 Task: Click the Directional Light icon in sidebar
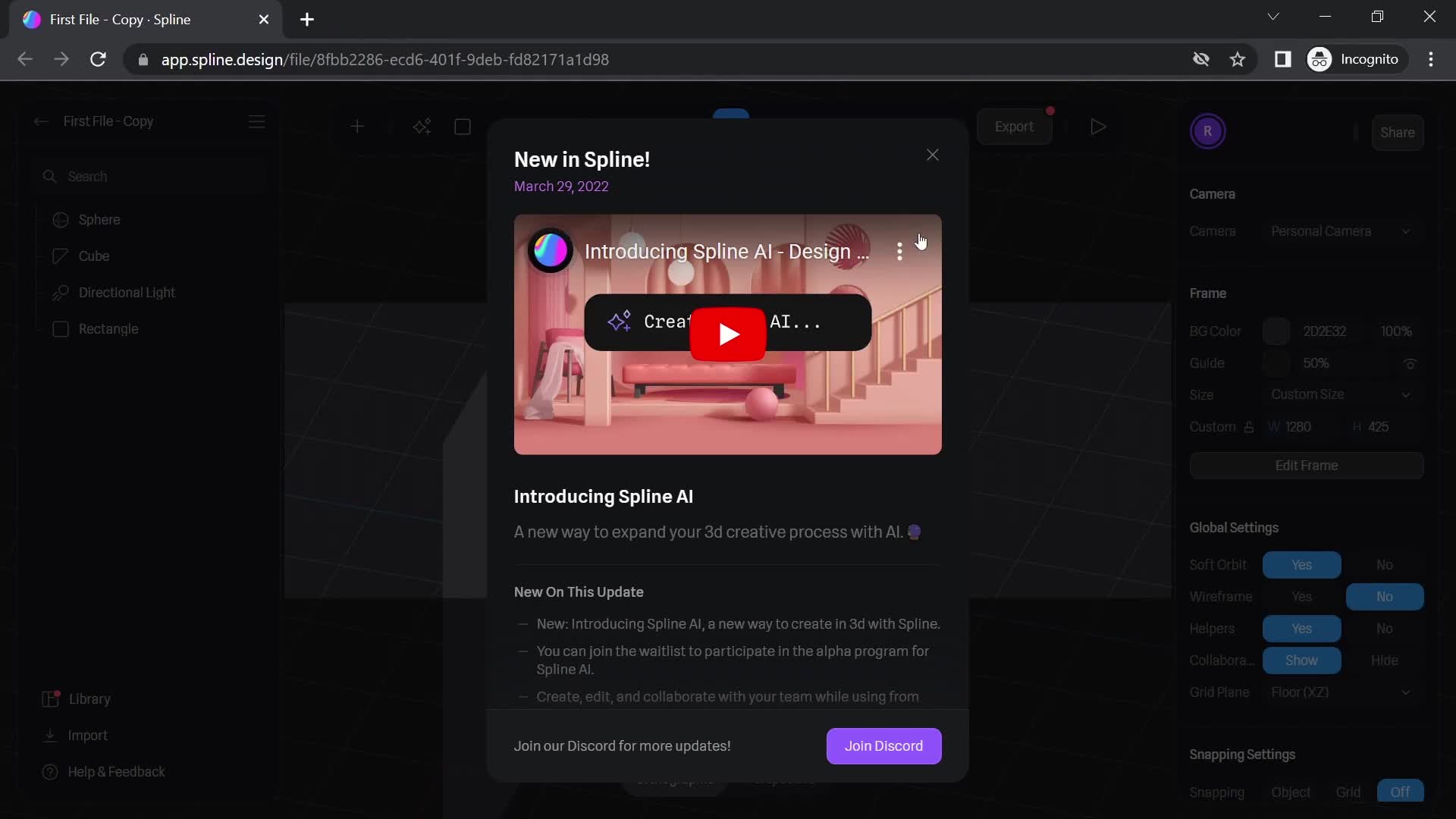click(59, 291)
